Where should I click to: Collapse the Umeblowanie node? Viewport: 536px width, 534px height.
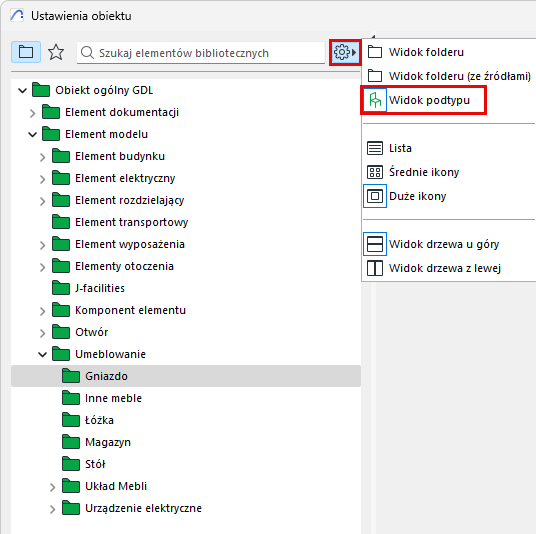pos(42,355)
